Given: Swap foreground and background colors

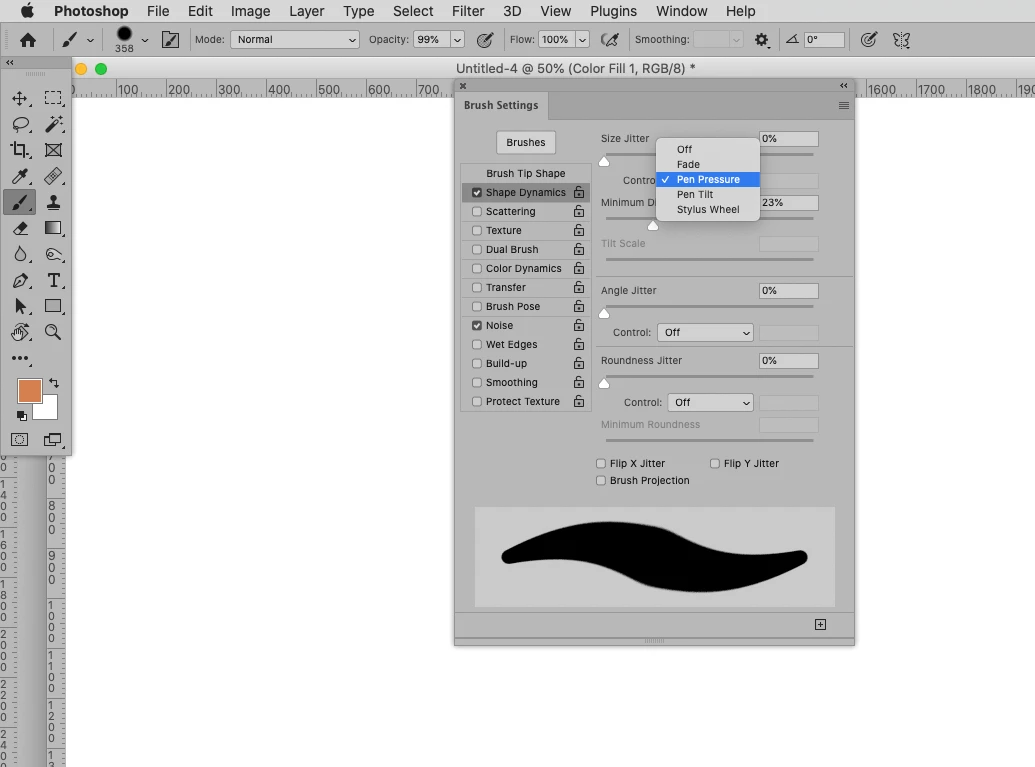Looking at the screenshot, I should (x=54, y=383).
